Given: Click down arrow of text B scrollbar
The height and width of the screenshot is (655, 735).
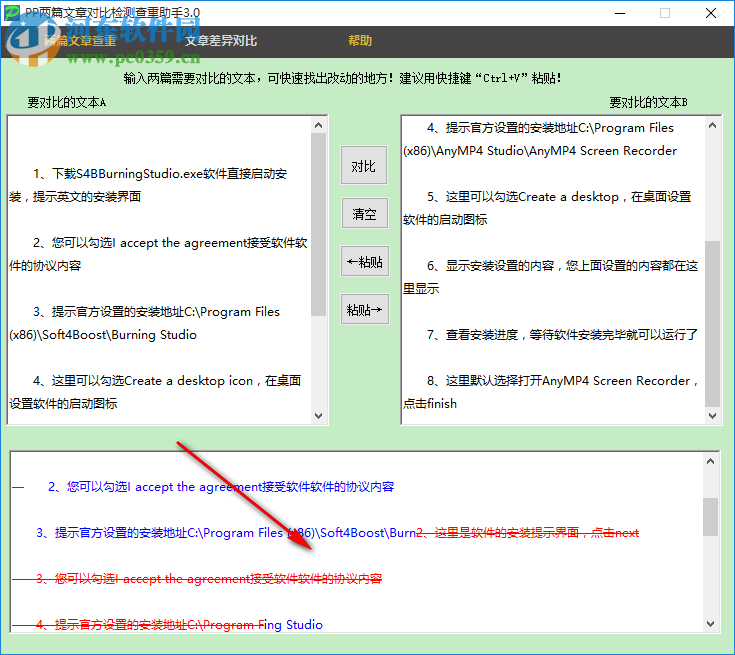Looking at the screenshot, I should 712,415.
